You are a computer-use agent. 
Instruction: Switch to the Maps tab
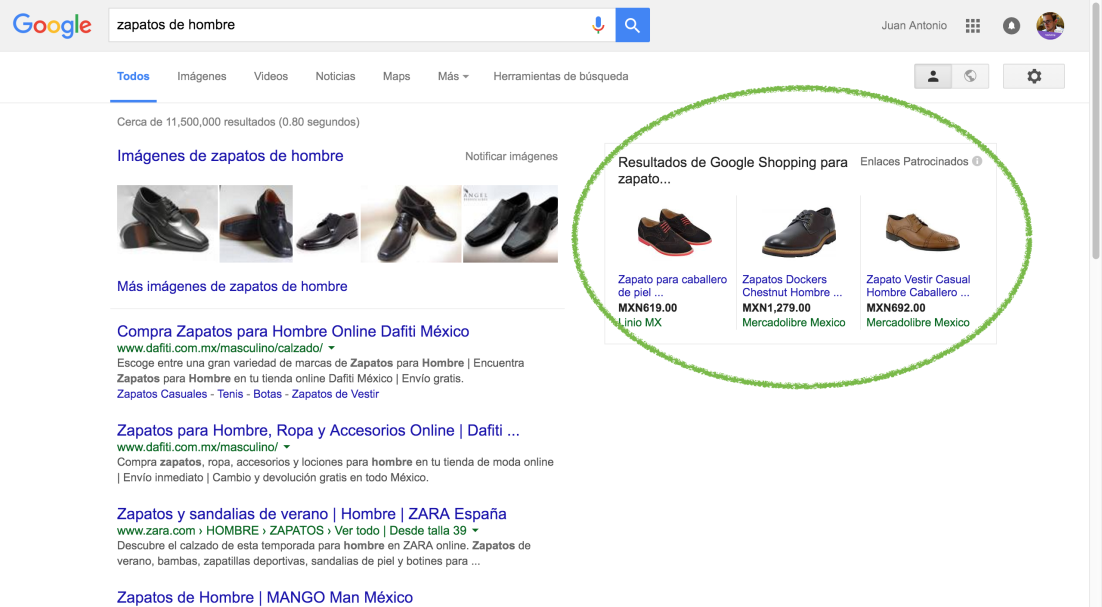396,77
